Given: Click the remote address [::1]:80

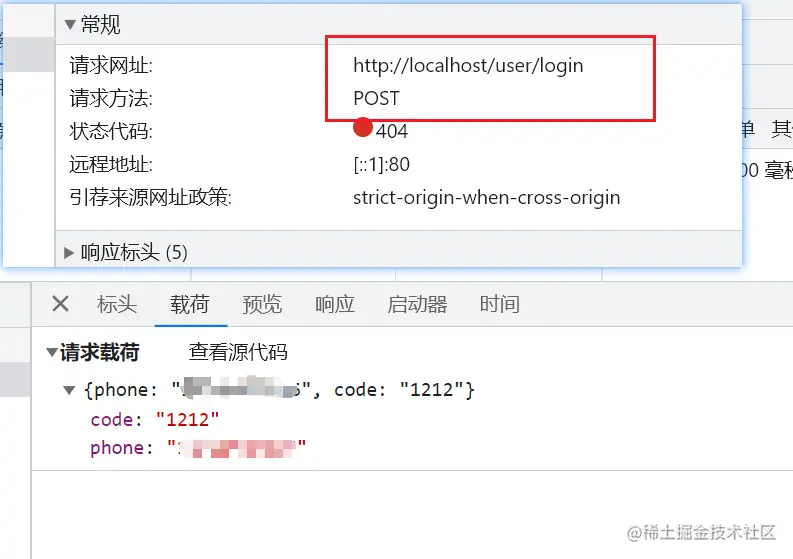Looking at the screenshot, I should [x=381, y=164].
